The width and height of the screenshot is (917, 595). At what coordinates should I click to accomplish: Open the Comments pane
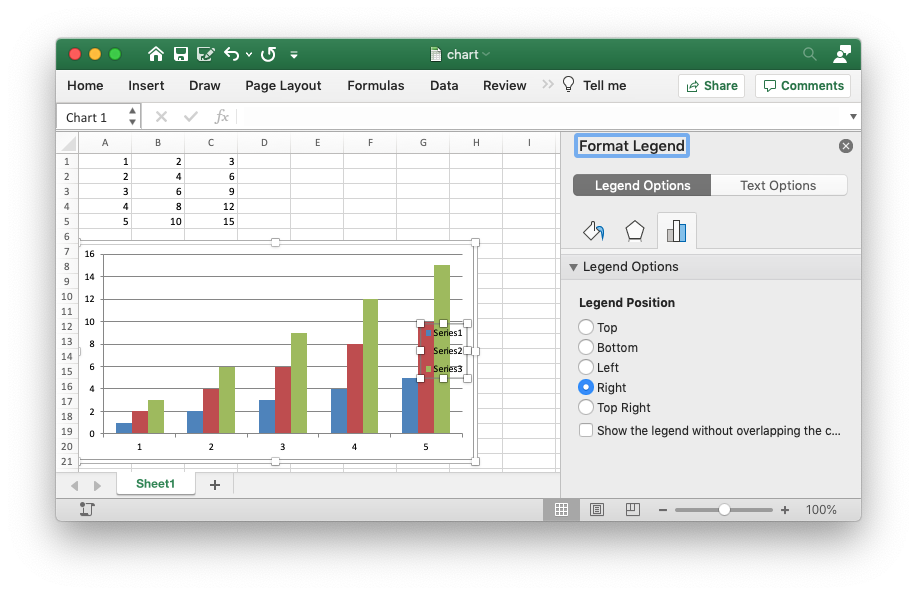[803, 86]
